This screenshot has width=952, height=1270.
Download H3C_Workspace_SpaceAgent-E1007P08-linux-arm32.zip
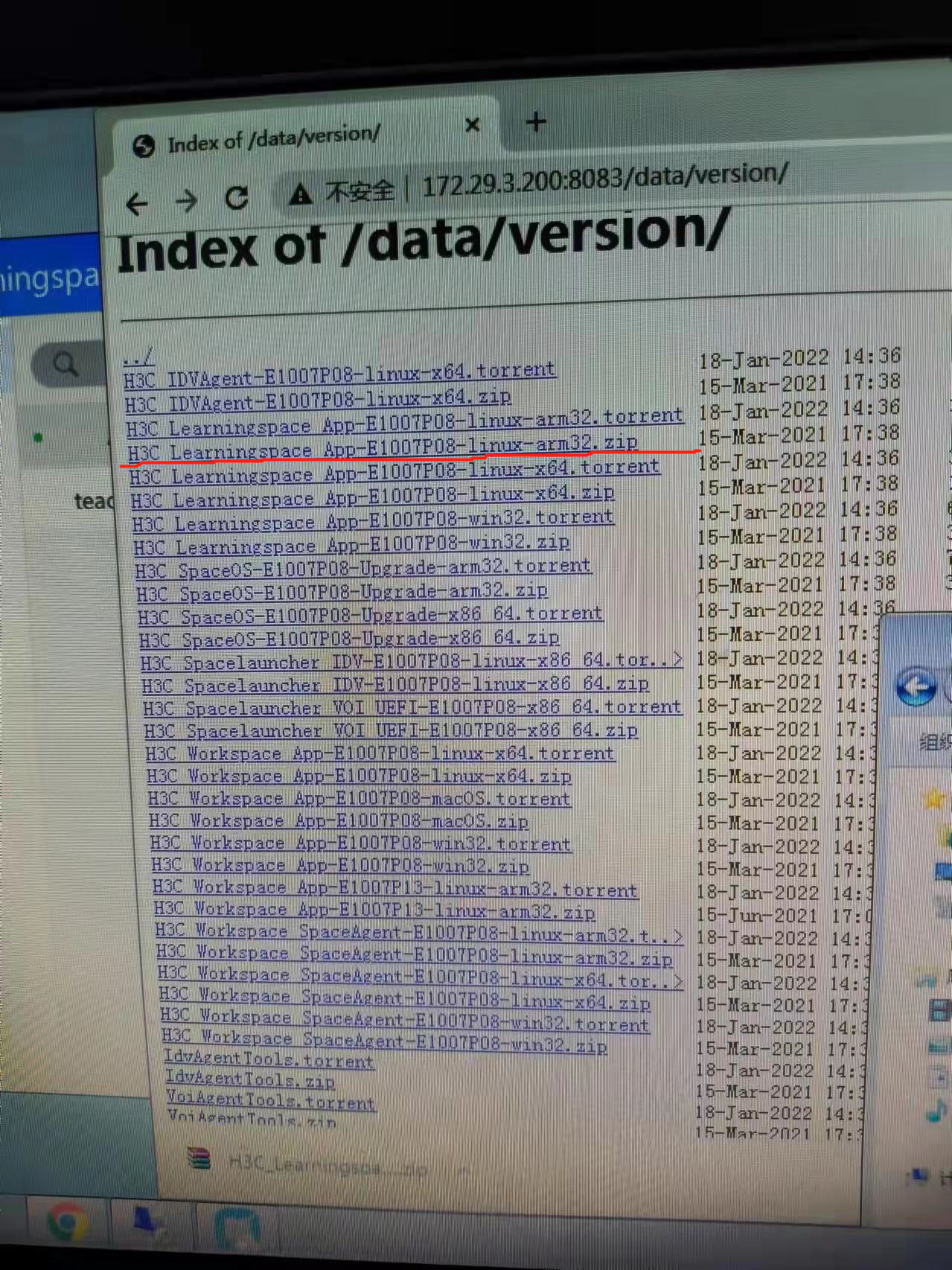click(415, 956)
